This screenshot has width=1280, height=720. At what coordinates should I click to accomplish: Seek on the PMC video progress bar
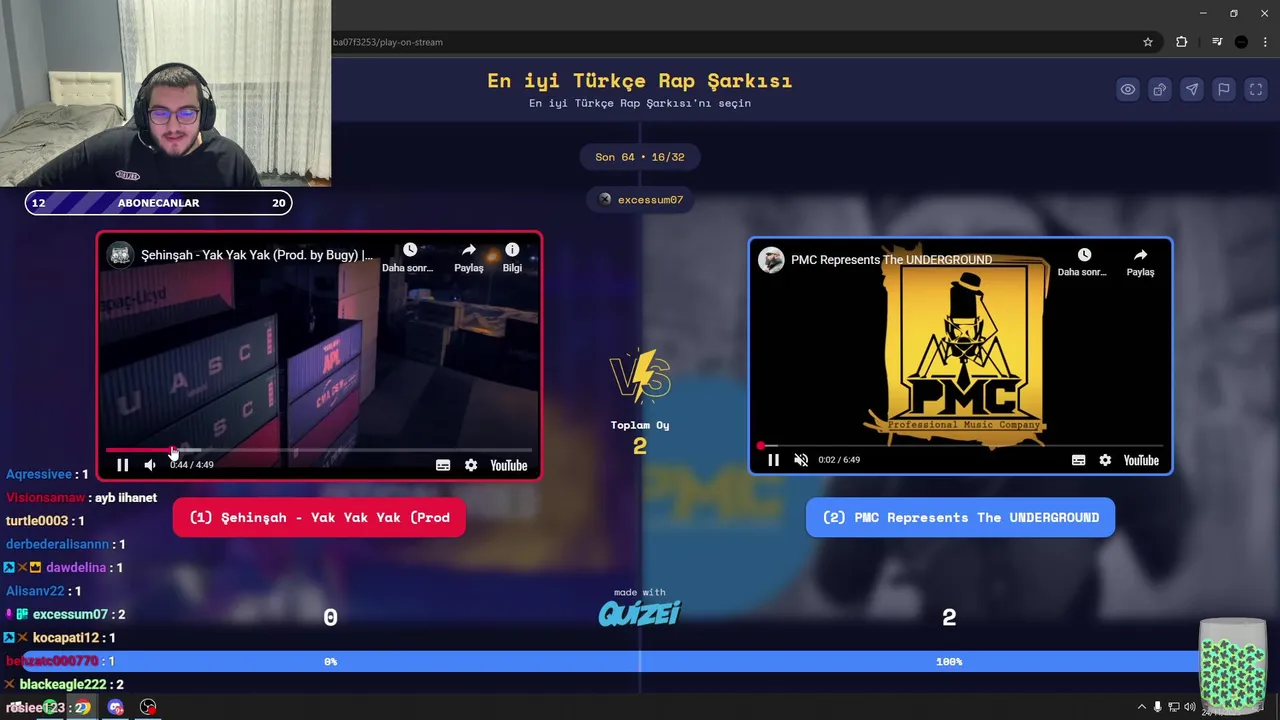click(x=960, y=446)
